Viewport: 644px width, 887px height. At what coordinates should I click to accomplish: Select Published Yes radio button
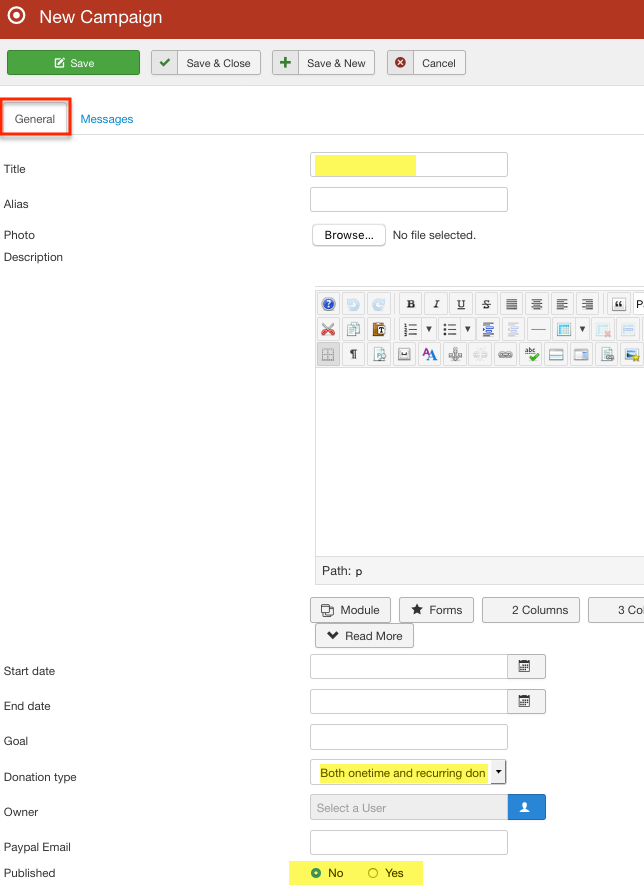pos(374,873)
